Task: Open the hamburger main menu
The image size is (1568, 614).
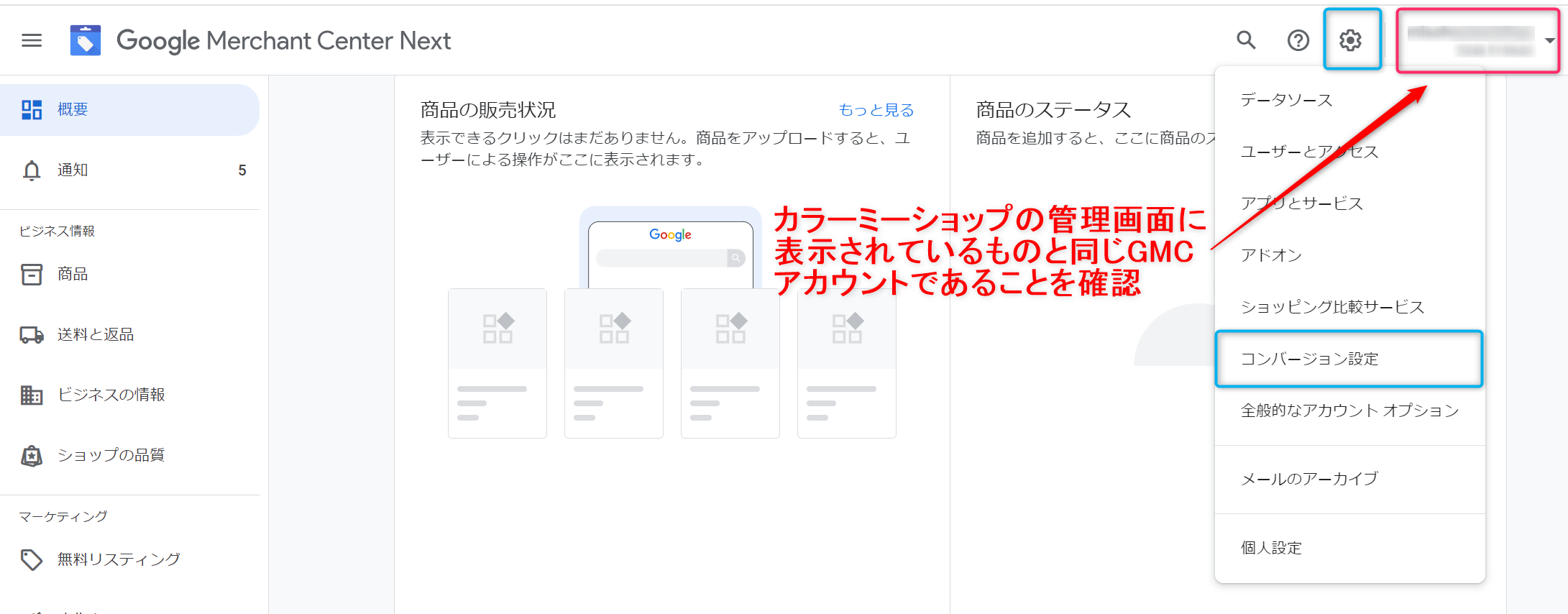Action: pyautogui.click(x=32, y=40)
